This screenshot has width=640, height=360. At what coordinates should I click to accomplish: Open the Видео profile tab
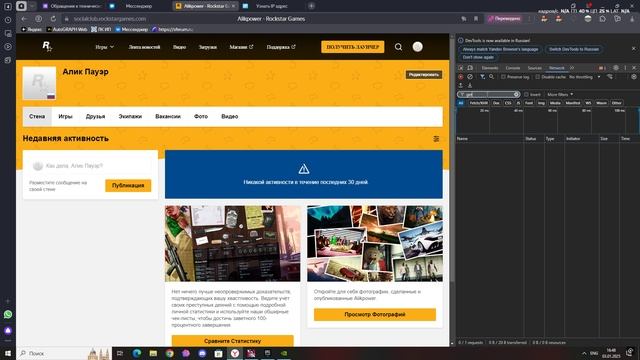[229, 116]
